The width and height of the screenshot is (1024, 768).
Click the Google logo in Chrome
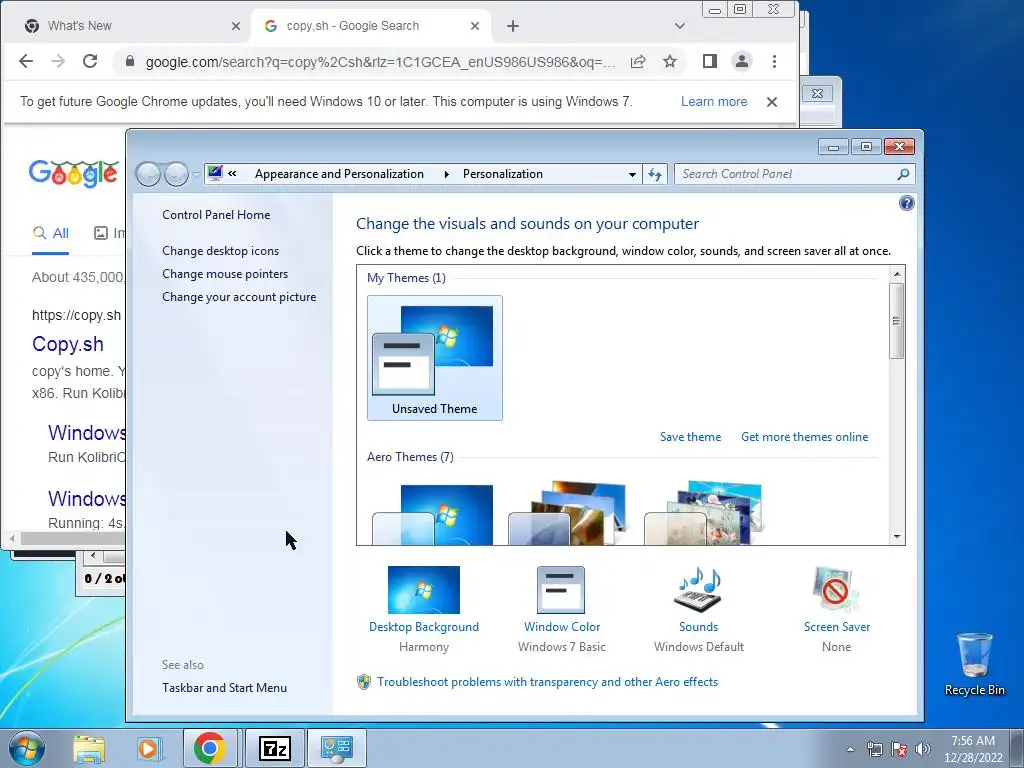point(74,174)
